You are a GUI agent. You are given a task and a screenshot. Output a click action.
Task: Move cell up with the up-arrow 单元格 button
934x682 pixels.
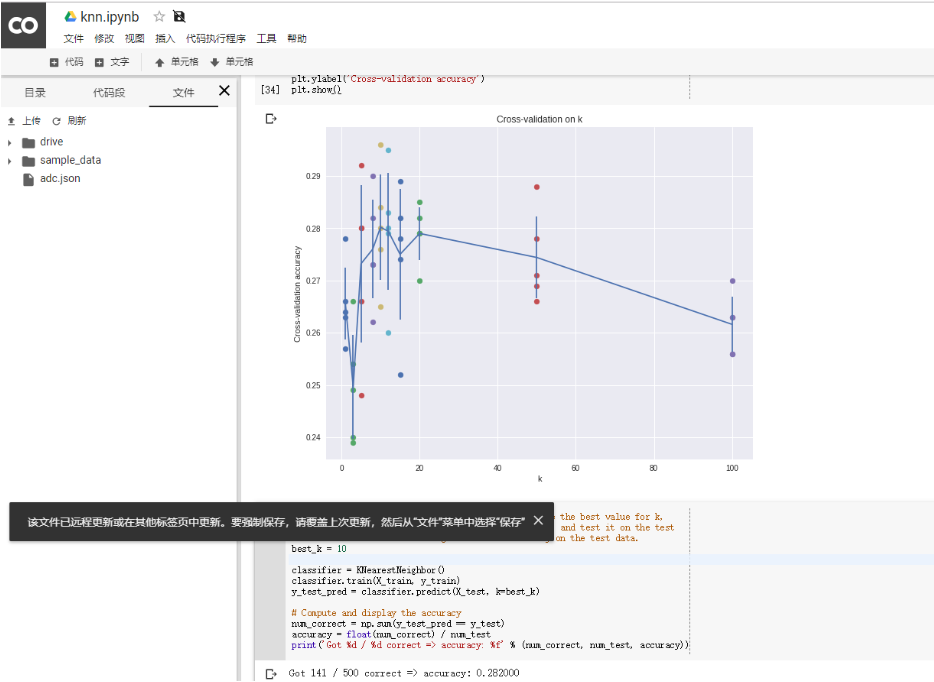click(176, 62)
